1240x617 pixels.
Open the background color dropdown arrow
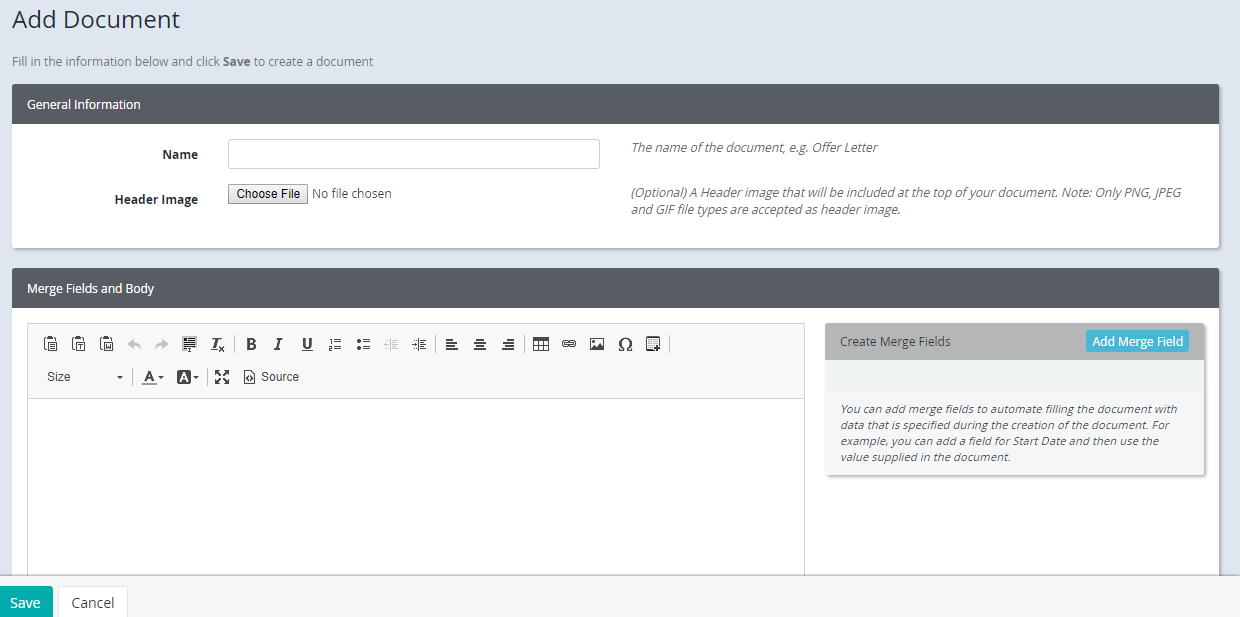[193, 377]
